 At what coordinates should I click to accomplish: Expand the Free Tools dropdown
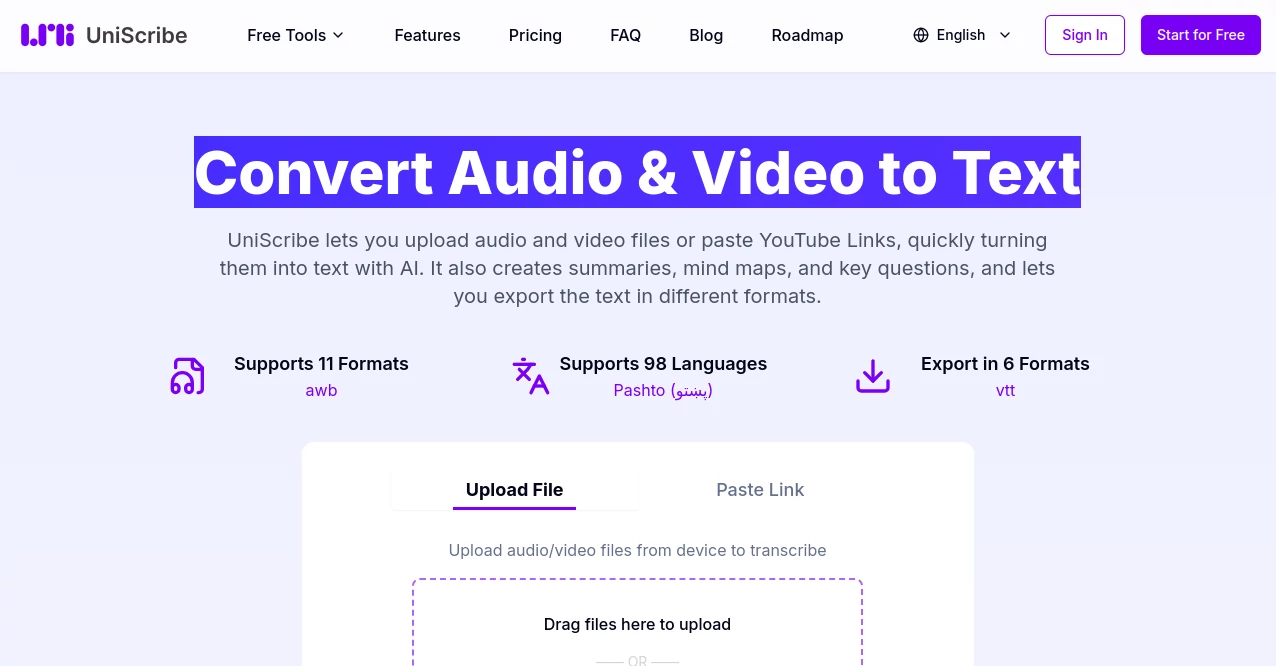tap(295, 35)
